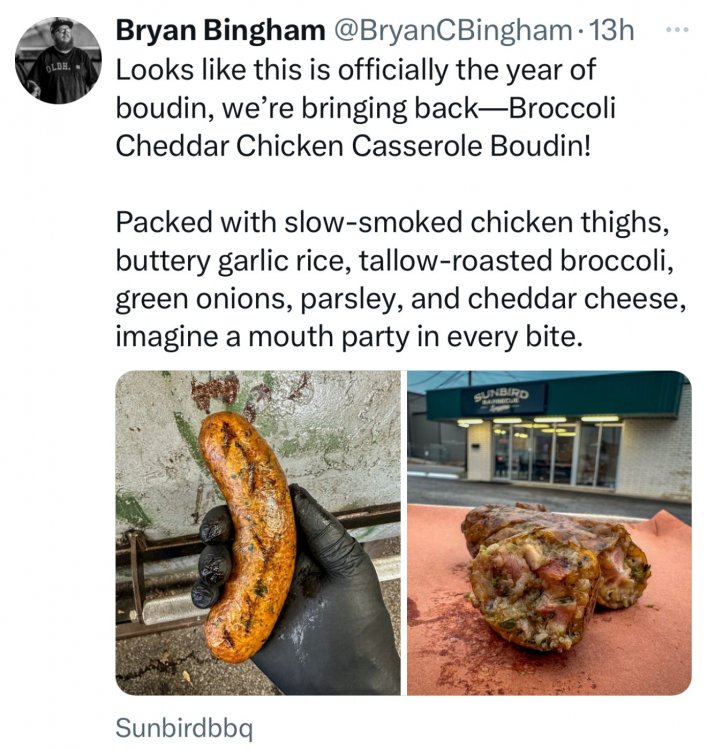Screen dimensions: 707x750
Task: Open the right photo of the sliced boudin
Action: tap(548, 532)
